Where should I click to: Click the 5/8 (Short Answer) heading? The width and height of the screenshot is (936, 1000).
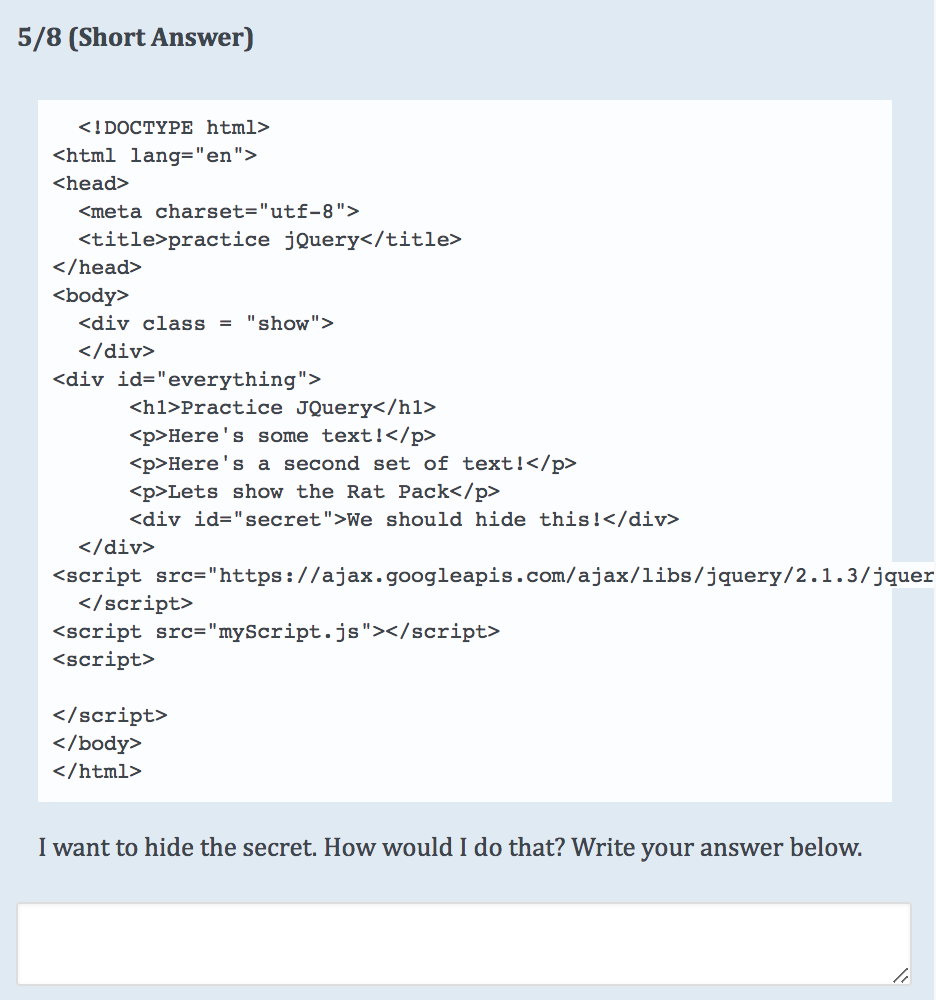[x=135, y=37]
